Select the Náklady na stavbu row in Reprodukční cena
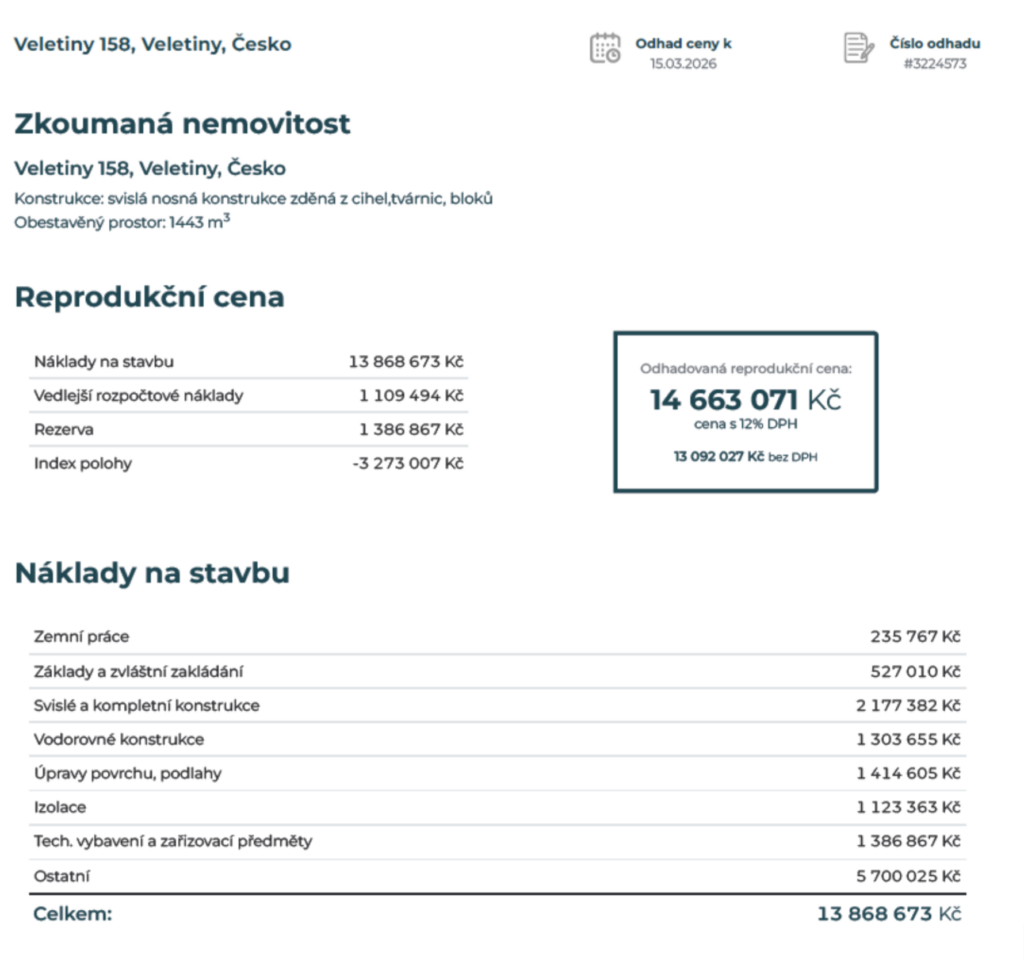This screenshot has width=1024, height=966. (248, 362)
